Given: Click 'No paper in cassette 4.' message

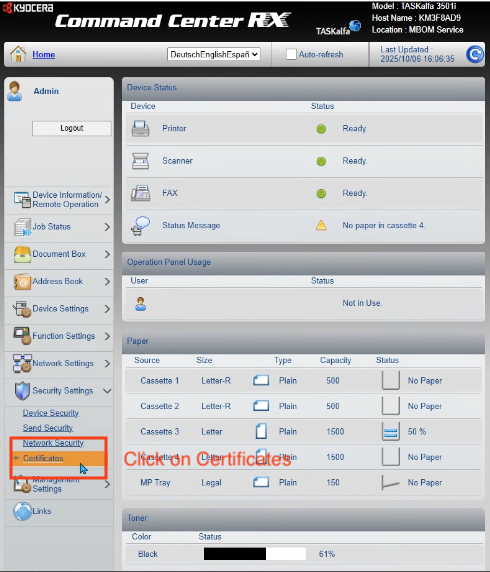Looking at the screenshot, I should click(x=384, y=225).
